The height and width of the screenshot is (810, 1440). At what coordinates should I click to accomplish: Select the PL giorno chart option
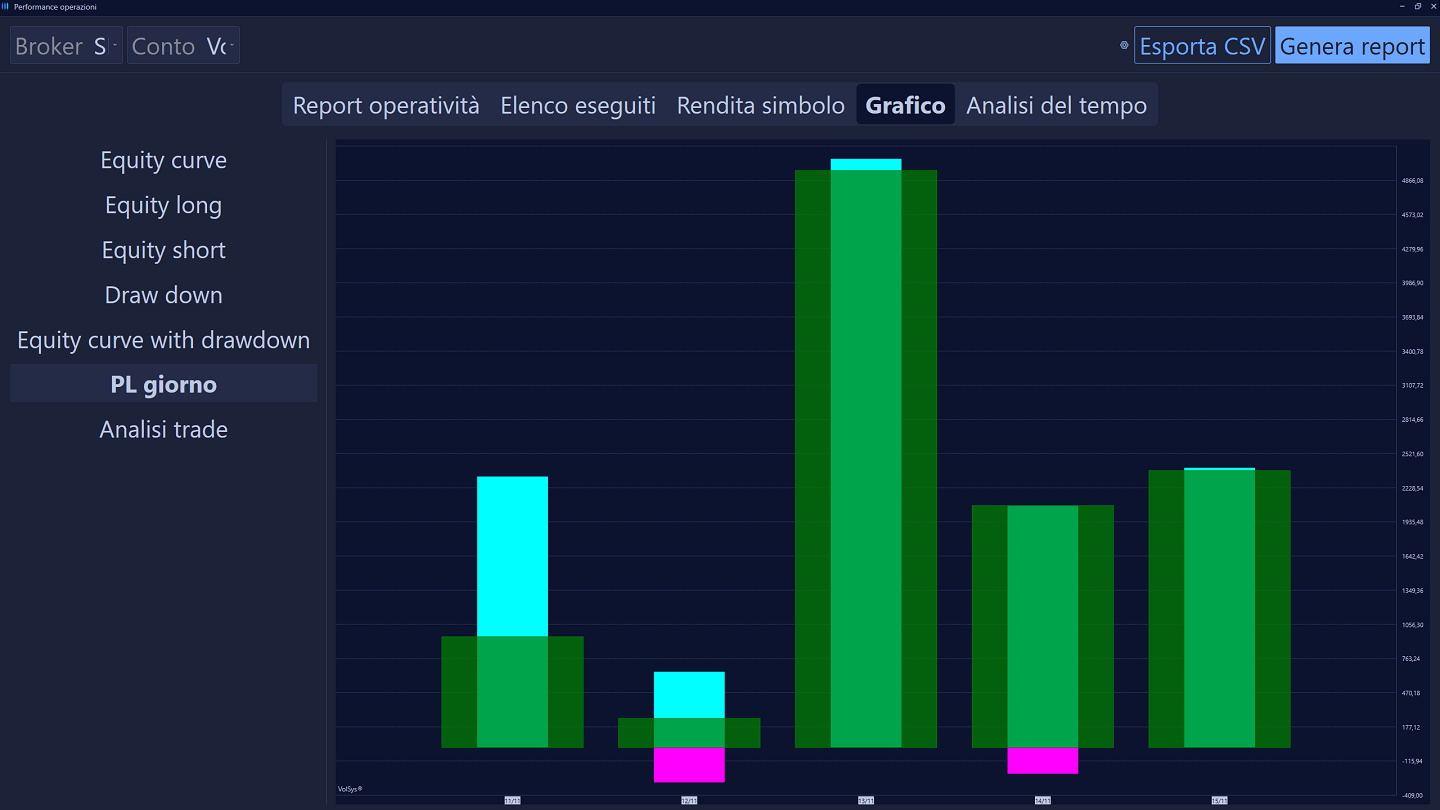click(163, 384)
